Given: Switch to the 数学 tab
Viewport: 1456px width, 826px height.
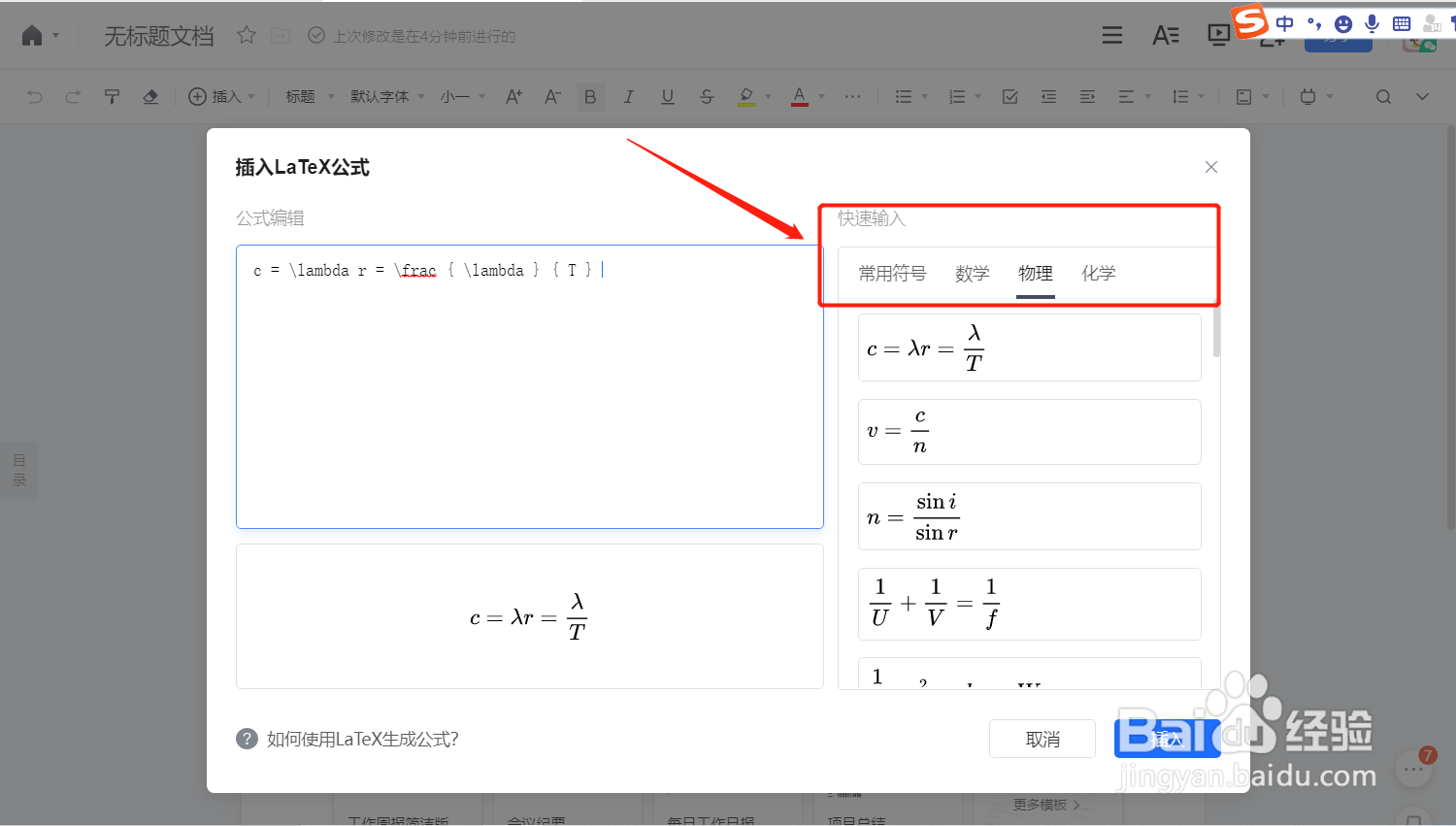Looking at the screenshot, I should tap(972, 274).
